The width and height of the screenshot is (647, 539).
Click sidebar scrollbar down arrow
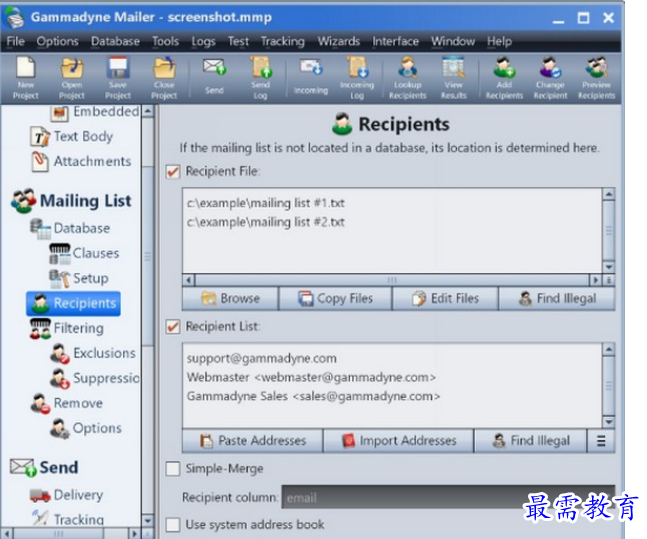[x=148, y=521]
